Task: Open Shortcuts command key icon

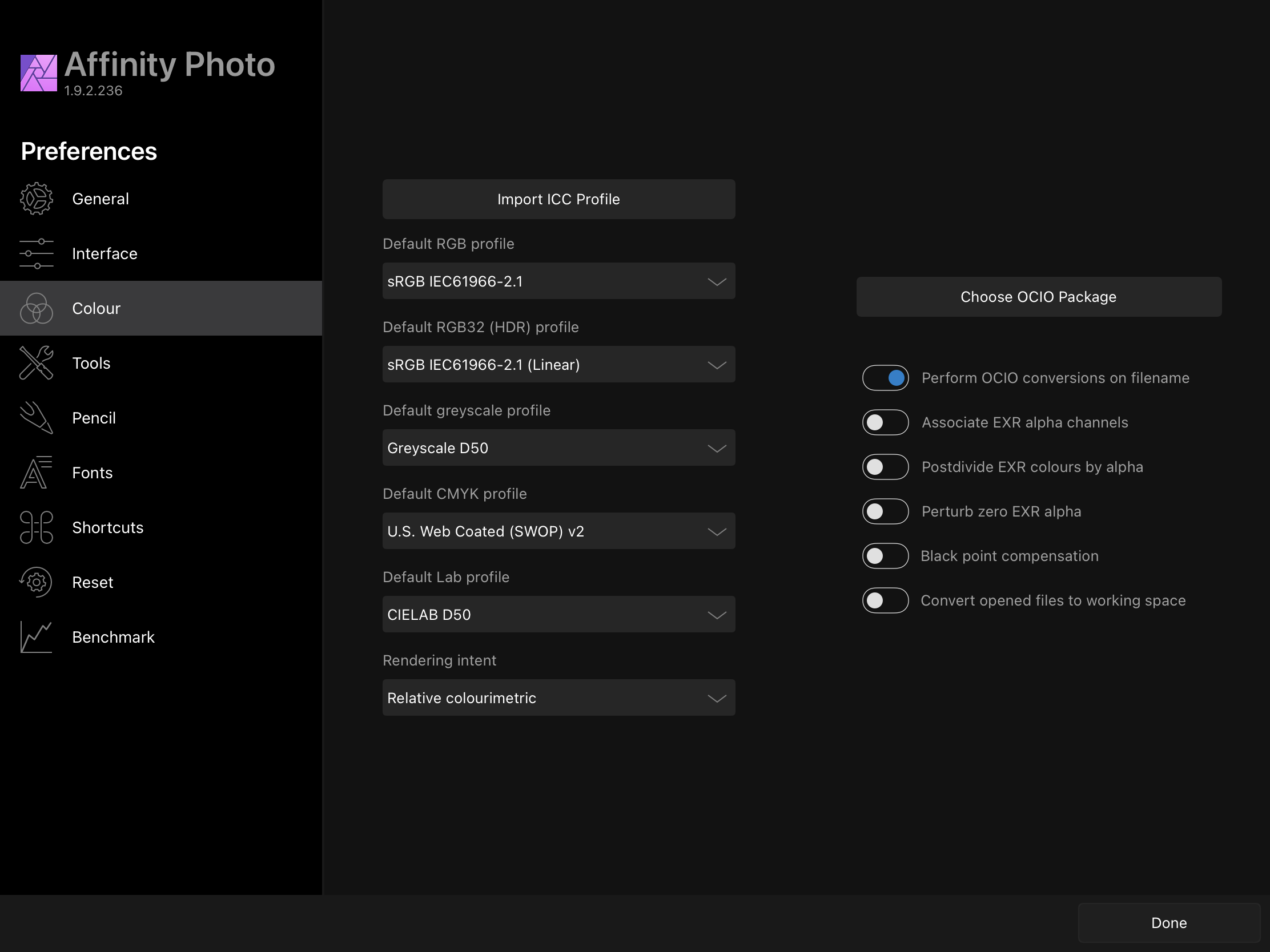Action: (x=36, y=527)
